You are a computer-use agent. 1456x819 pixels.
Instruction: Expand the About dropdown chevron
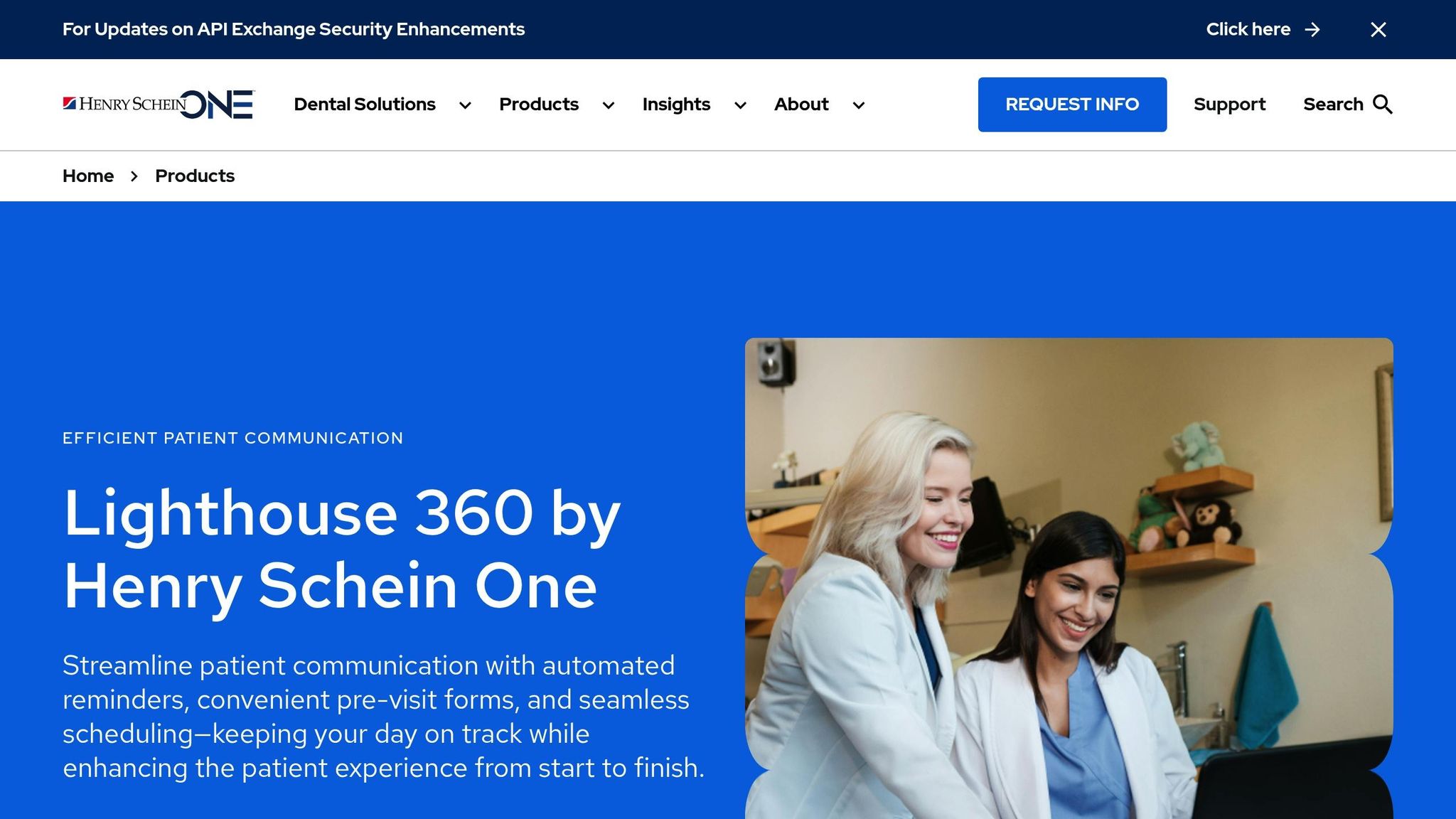[x=859, y=105]
